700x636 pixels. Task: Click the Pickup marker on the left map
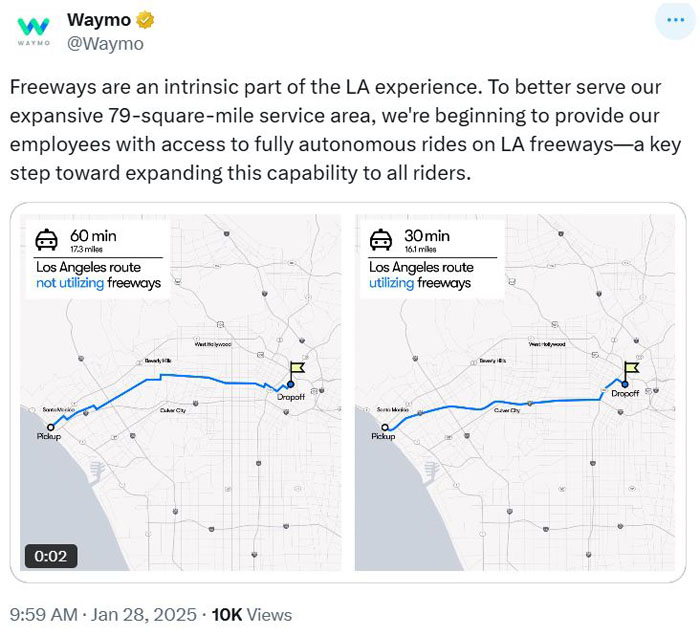[50, 427]
